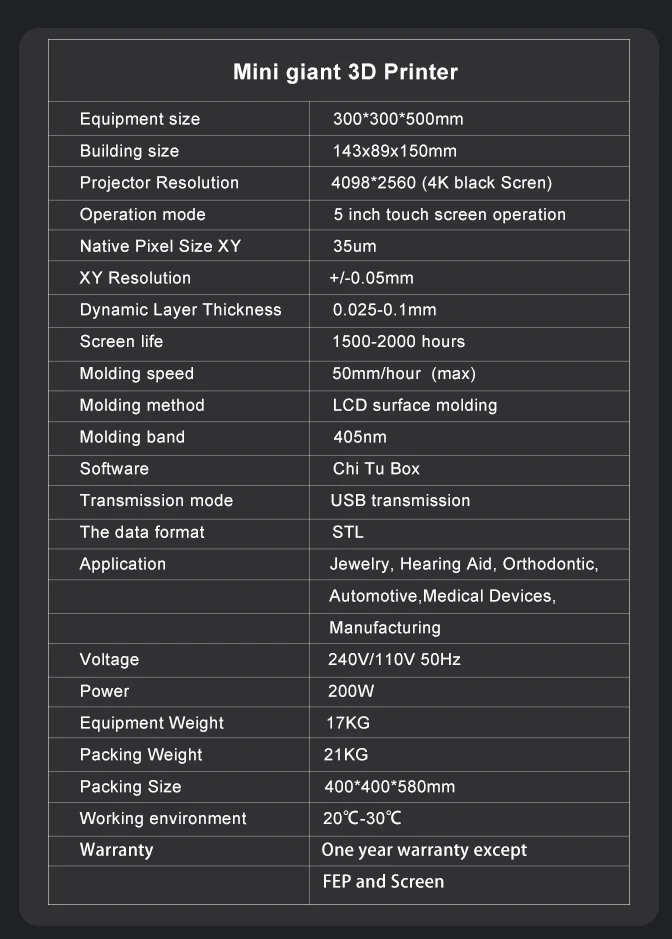Image resolution: width=672 pixels, height=939 pixels.
Task: Select the Warranty row label
Action: click(x=117, y=850)
